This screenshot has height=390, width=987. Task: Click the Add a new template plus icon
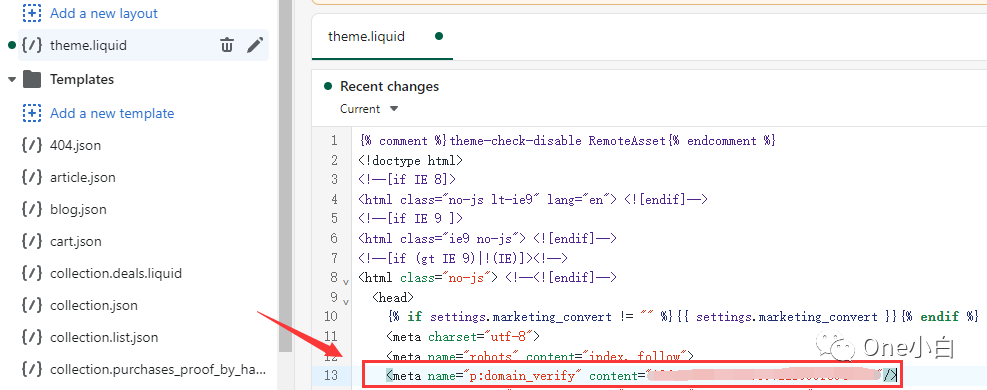[x=31, y=113]
